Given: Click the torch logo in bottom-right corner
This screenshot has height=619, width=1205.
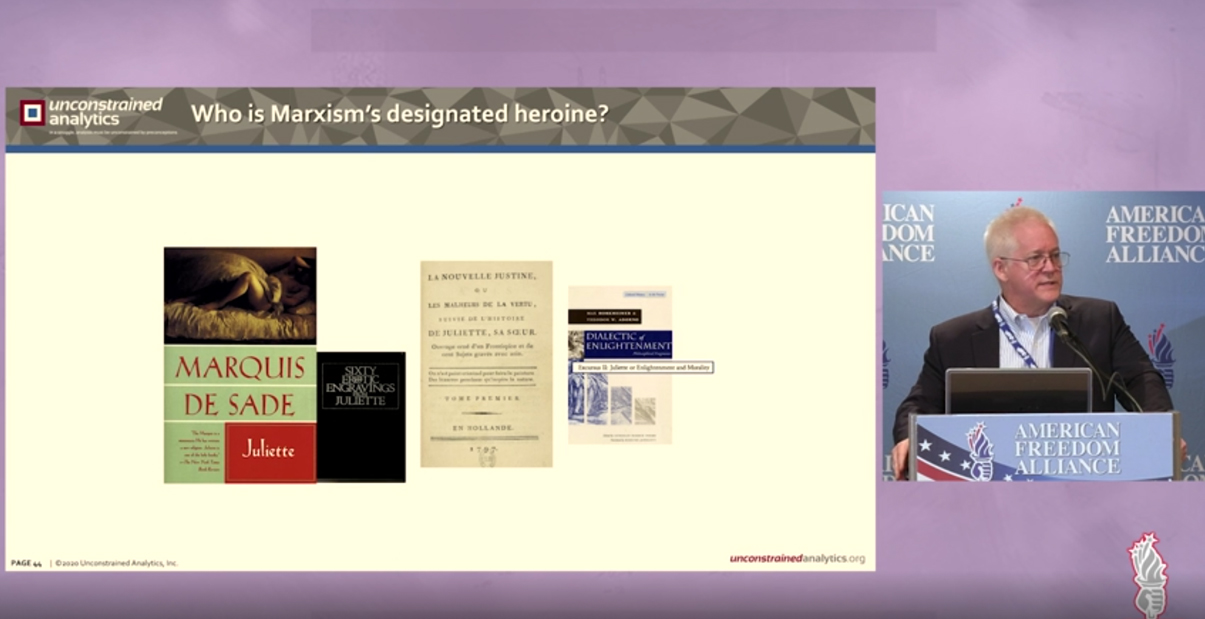Looking at the screenshot, I should point(1147,573).
